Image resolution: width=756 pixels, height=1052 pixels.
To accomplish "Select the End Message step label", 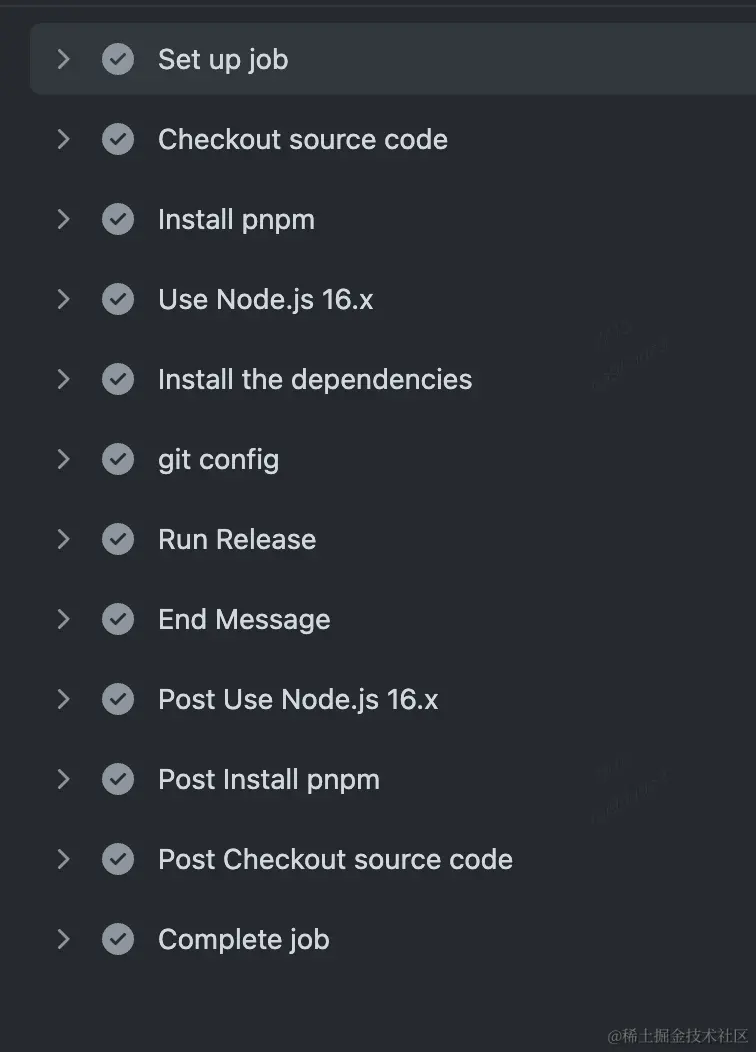I will pos(244,619).
